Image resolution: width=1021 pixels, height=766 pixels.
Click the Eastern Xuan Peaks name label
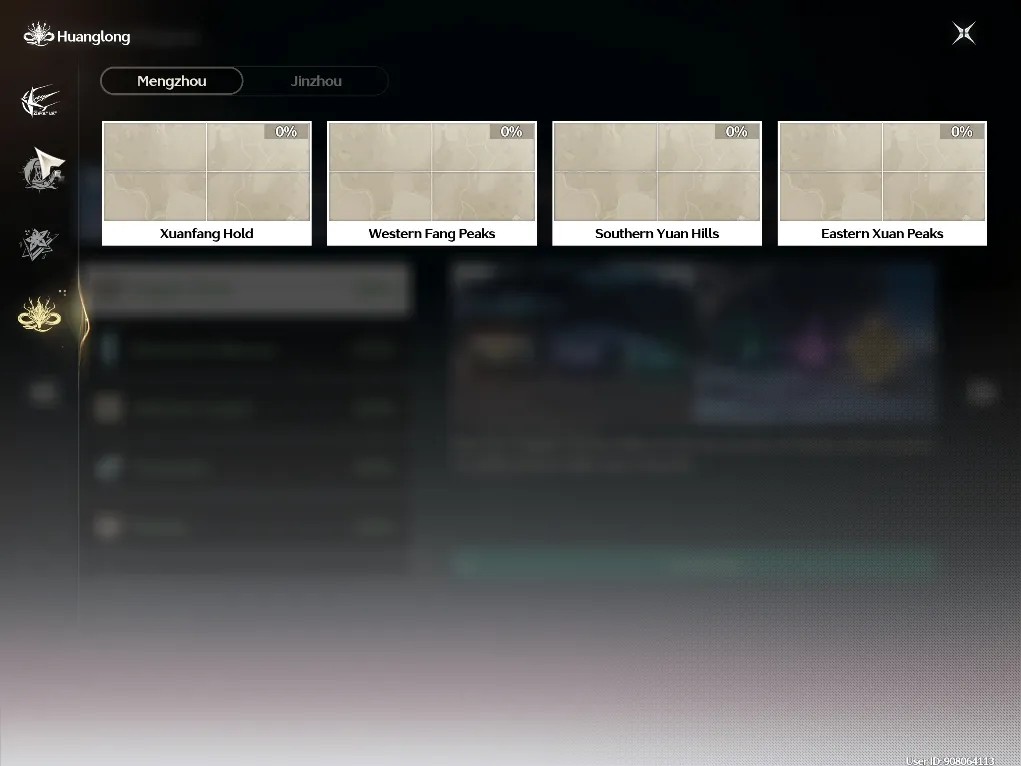pos(882,233)
